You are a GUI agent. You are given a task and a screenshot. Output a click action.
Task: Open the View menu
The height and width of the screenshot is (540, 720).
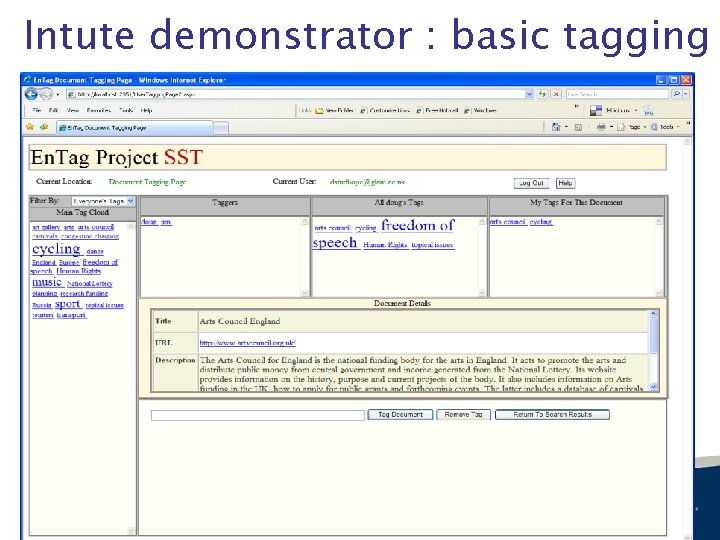click(x=73, y=111)
